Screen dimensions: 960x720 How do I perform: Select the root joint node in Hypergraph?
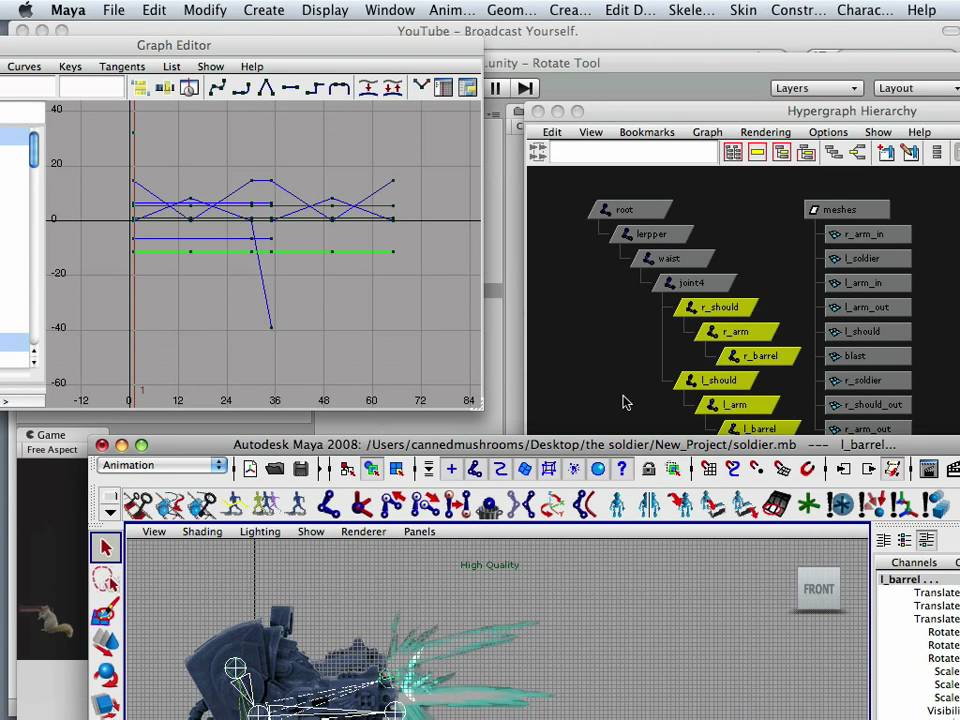point(630,209)
